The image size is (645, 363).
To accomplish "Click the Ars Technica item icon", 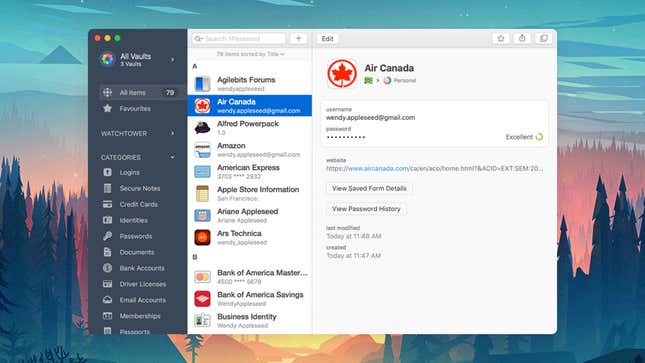I will coord(202,237).
